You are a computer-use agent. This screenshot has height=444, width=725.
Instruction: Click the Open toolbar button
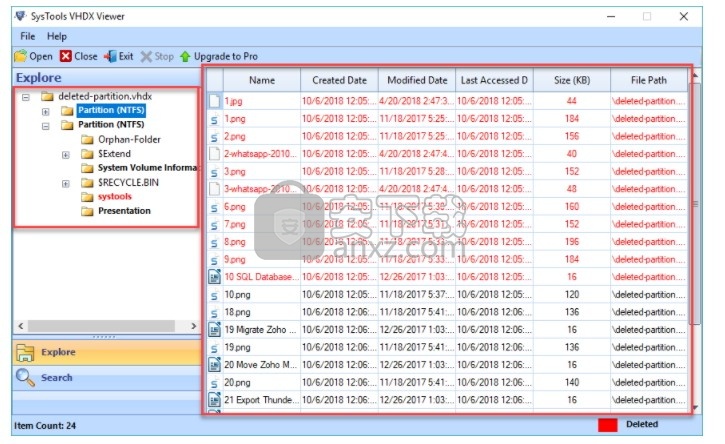(x=33, y=56)
